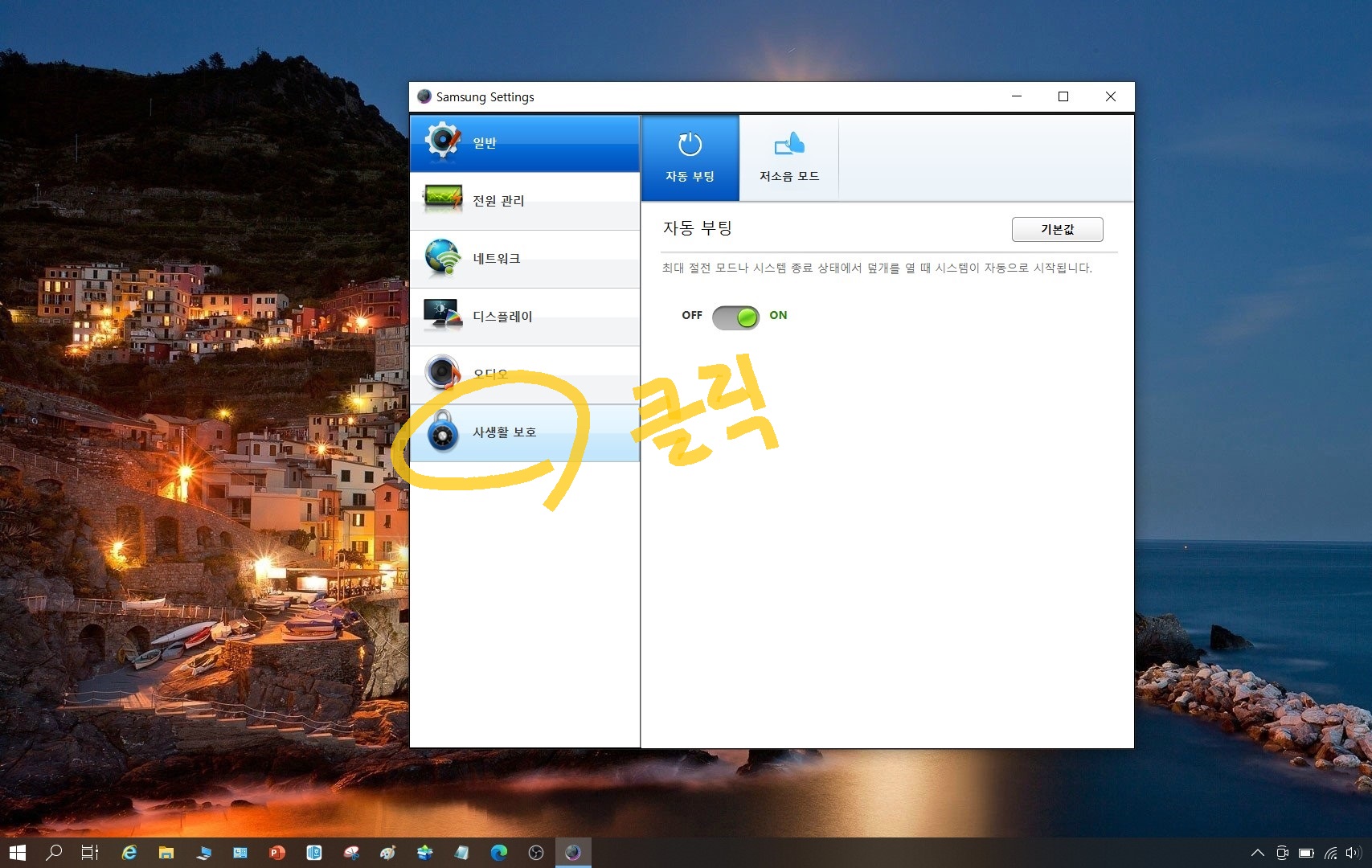
Task: Switch to the 저소음 모드 tab
Action: 789,158
